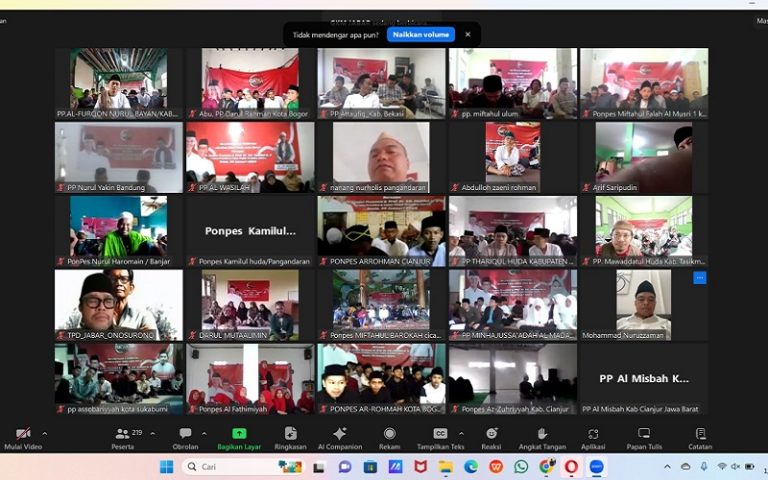Screen dimensions: 768x480
Task: Select the Mohammad Nuruzzaman video tile
Action: [643, 305]
